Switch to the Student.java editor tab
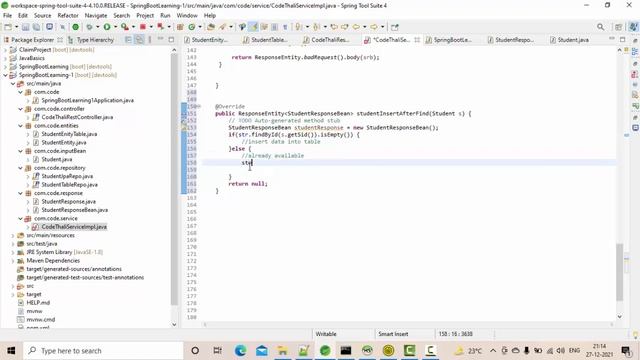The height and width of the screenshot is (360, 640). (x=569, y=40)
